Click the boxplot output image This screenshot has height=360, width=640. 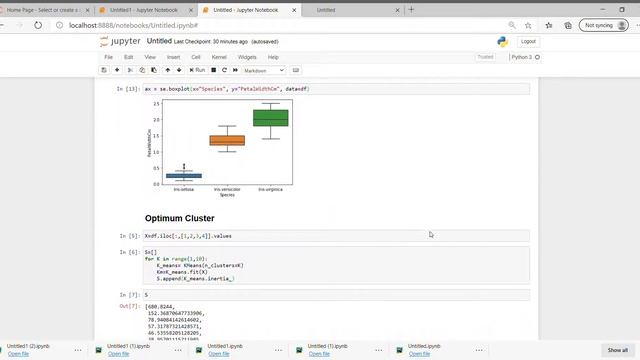click(x=220, y=149)
